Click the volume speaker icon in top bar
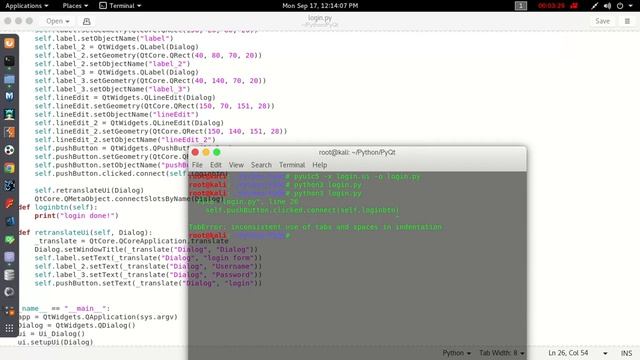The width and height of the screenshot is (640, 360). 607,6
